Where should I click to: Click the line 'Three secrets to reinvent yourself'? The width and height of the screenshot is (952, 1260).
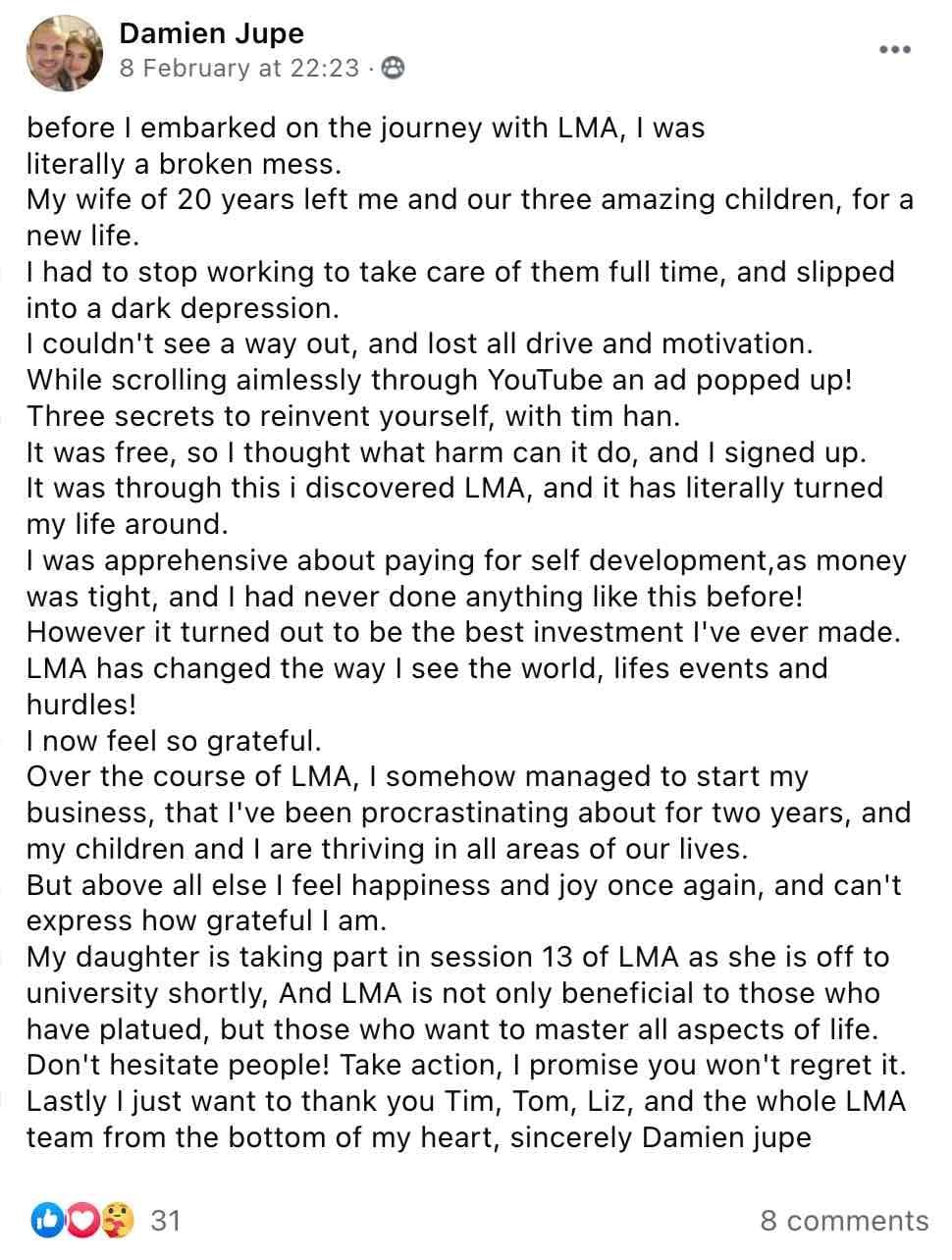point(353,416)
